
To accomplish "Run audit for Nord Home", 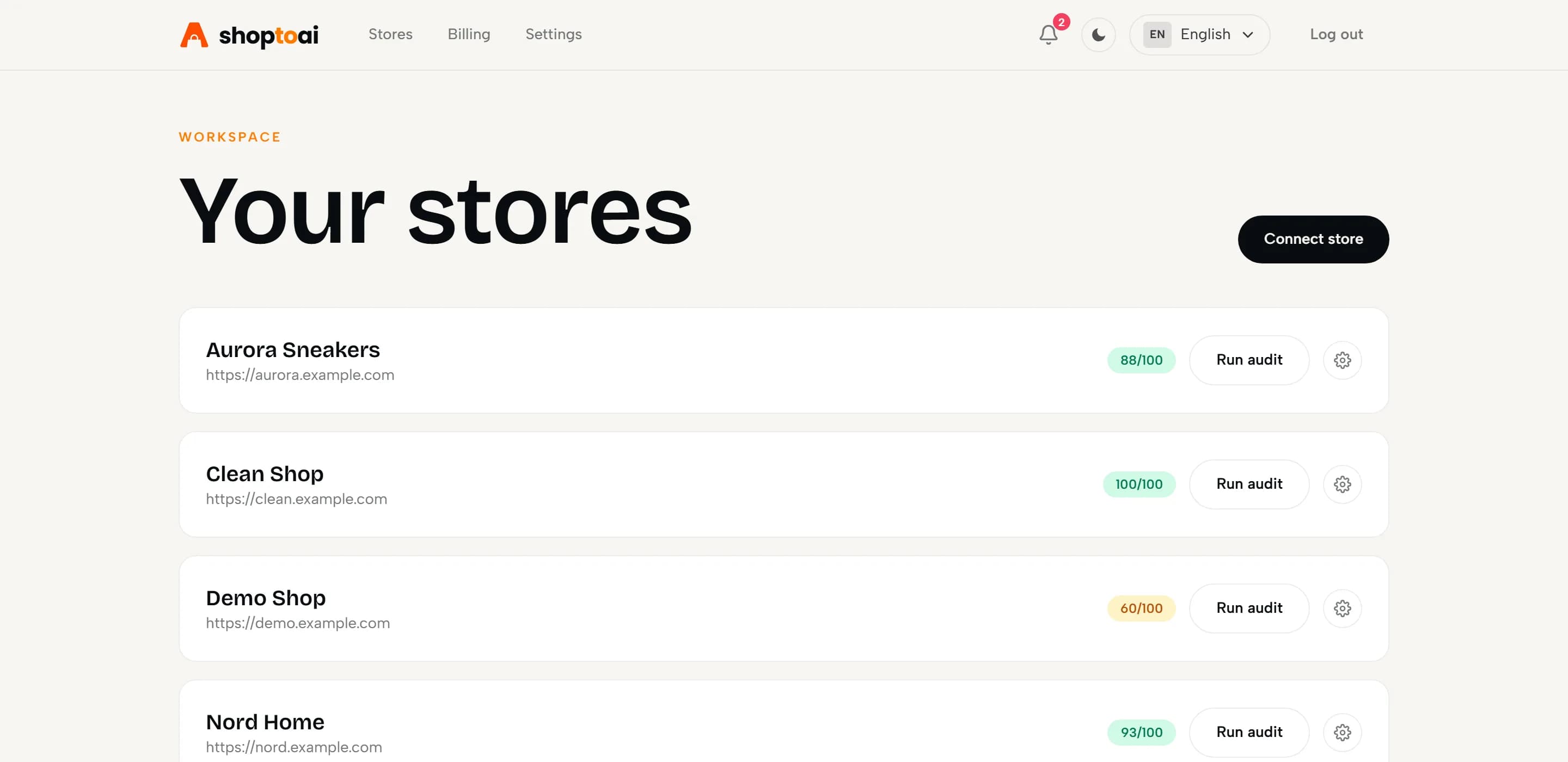I will click(1249, 732).
